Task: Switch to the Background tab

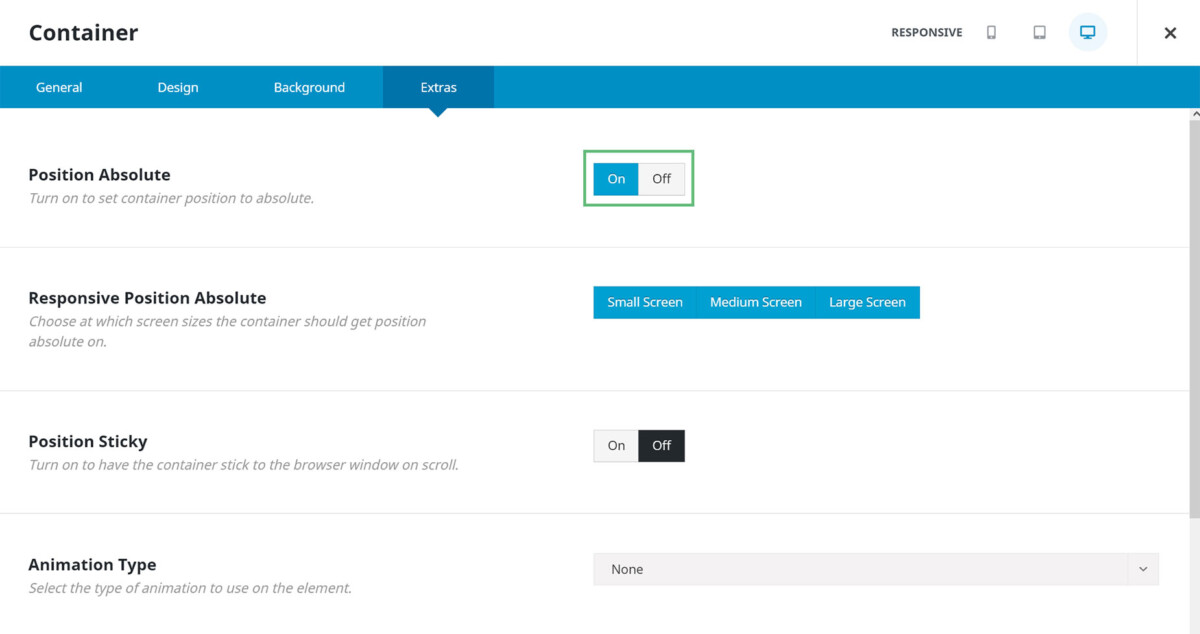Action: (309, 87)
